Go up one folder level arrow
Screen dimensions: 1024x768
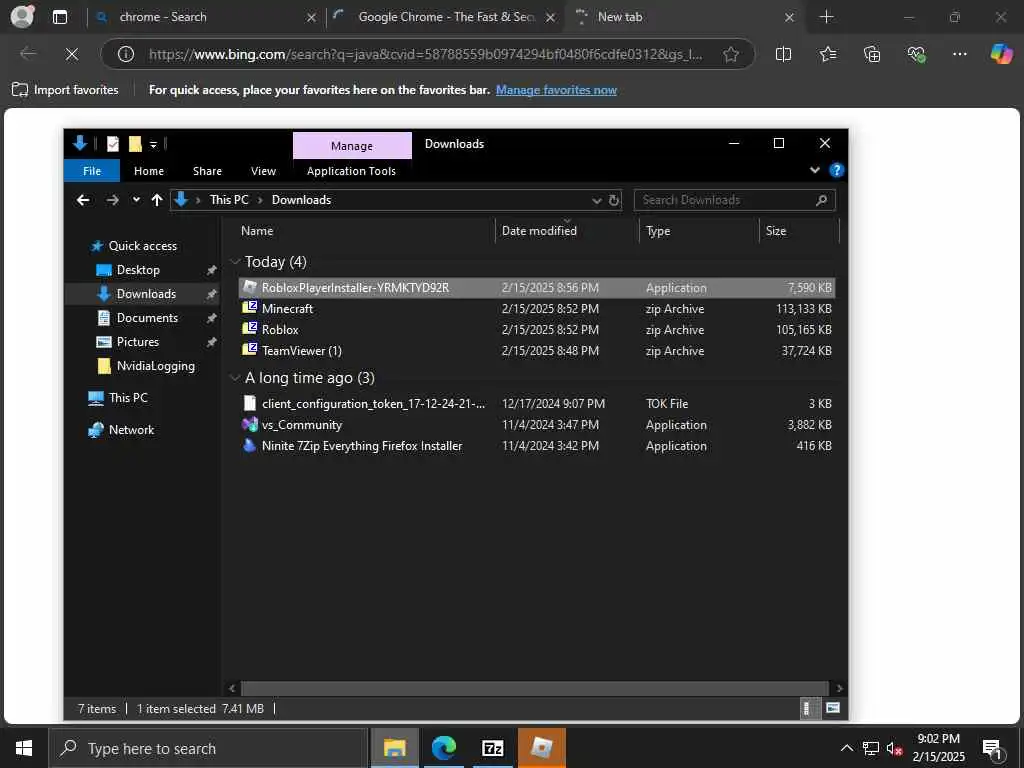[157, 200]
